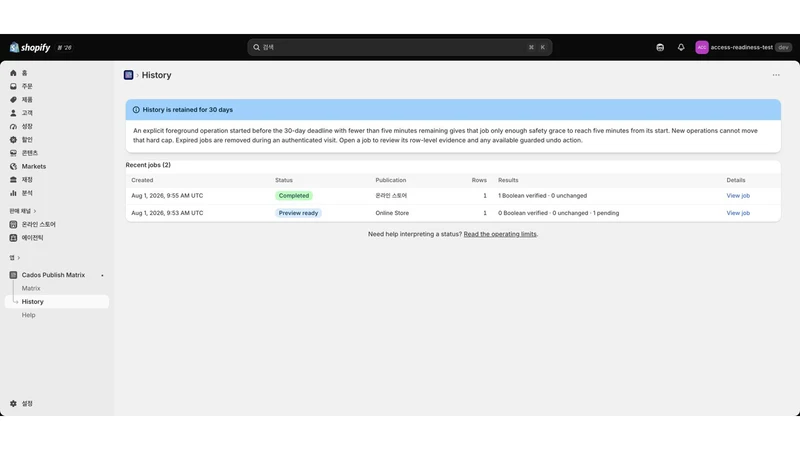Open Settings (설정) gear icon
Viewport: 800px width, 450px height.
tap(13, 404)
